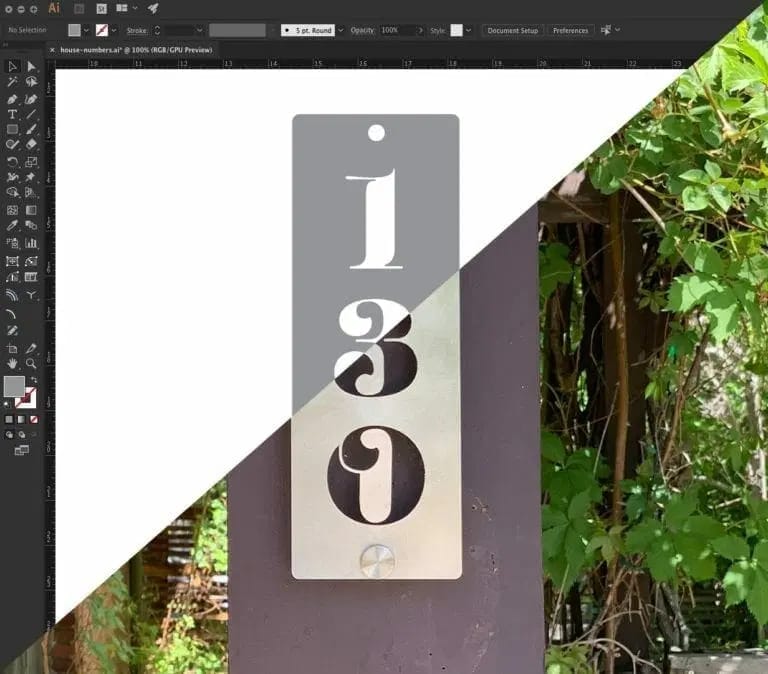Image resolution: width=768 pixels, height=674 pixels.
Task: Click the gray Fill color swatch in toolbar
Action: pyautogui.click(x=14, y=386)
